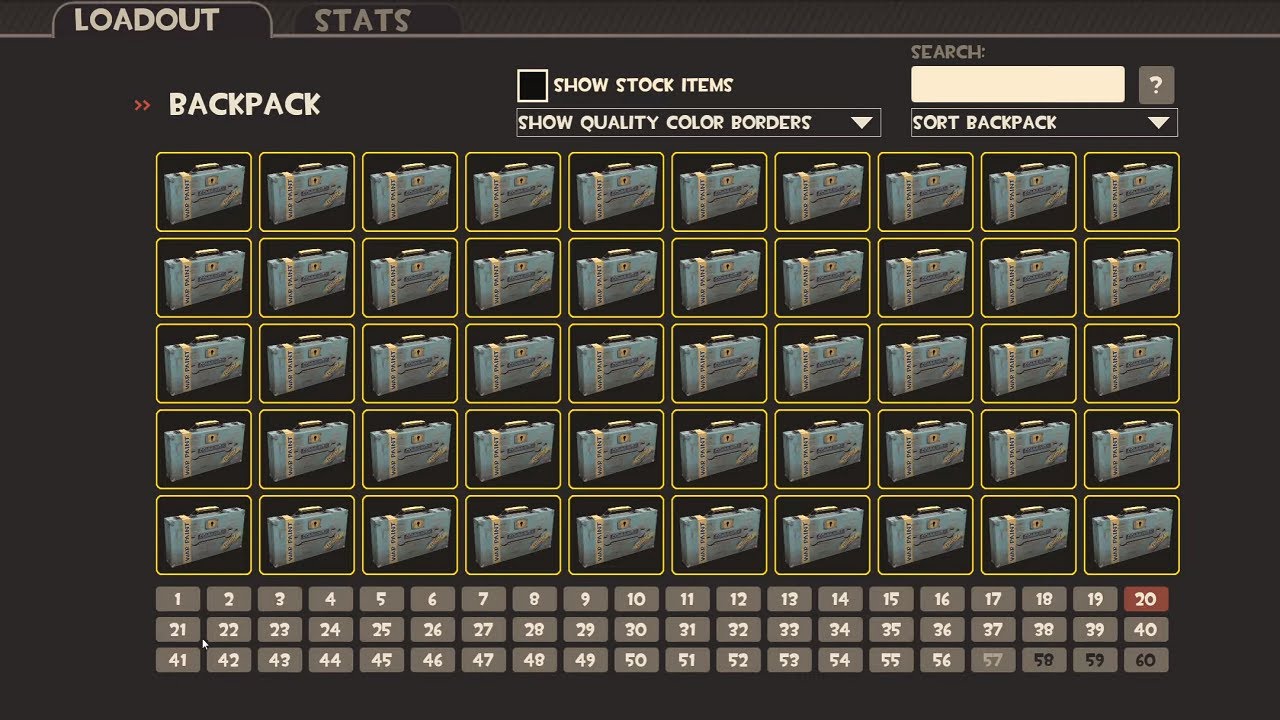
Task: Go to the greyed-out page 60
Action: point(1146,660)
